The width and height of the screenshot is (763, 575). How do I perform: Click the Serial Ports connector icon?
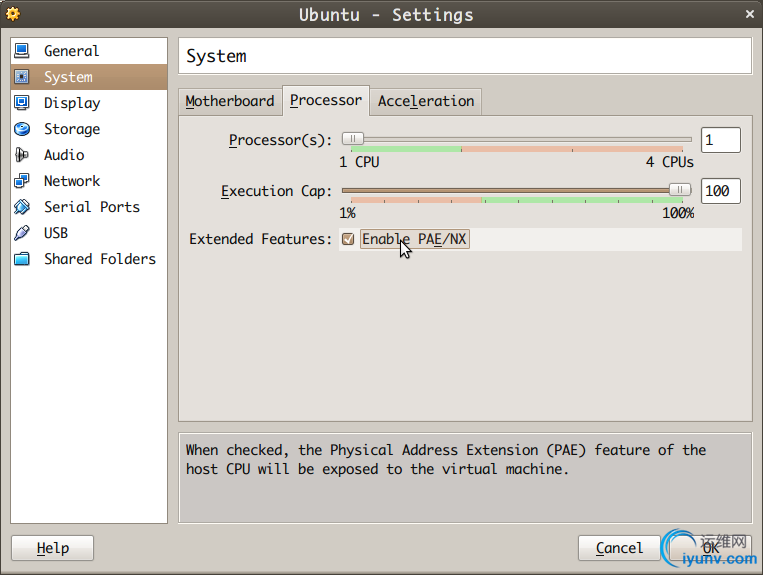click(x=22, y=207)
